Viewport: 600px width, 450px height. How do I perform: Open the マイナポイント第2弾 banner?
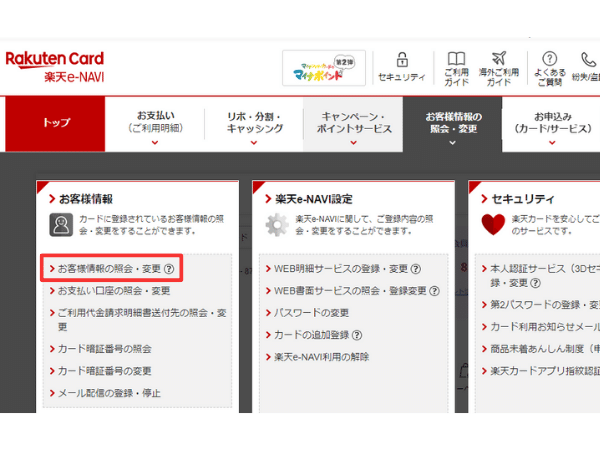(324, 68)
